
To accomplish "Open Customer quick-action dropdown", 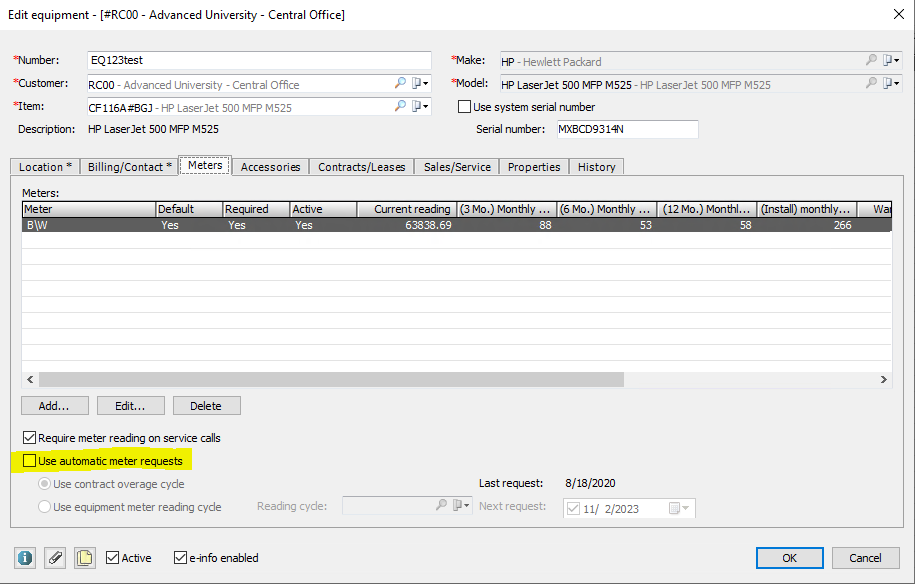I will [x=420, y=83].
